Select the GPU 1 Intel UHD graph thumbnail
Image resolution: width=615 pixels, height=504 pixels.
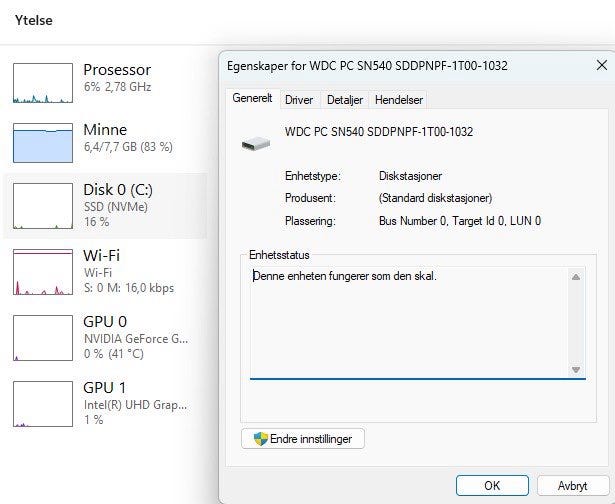tap(43, 404)
